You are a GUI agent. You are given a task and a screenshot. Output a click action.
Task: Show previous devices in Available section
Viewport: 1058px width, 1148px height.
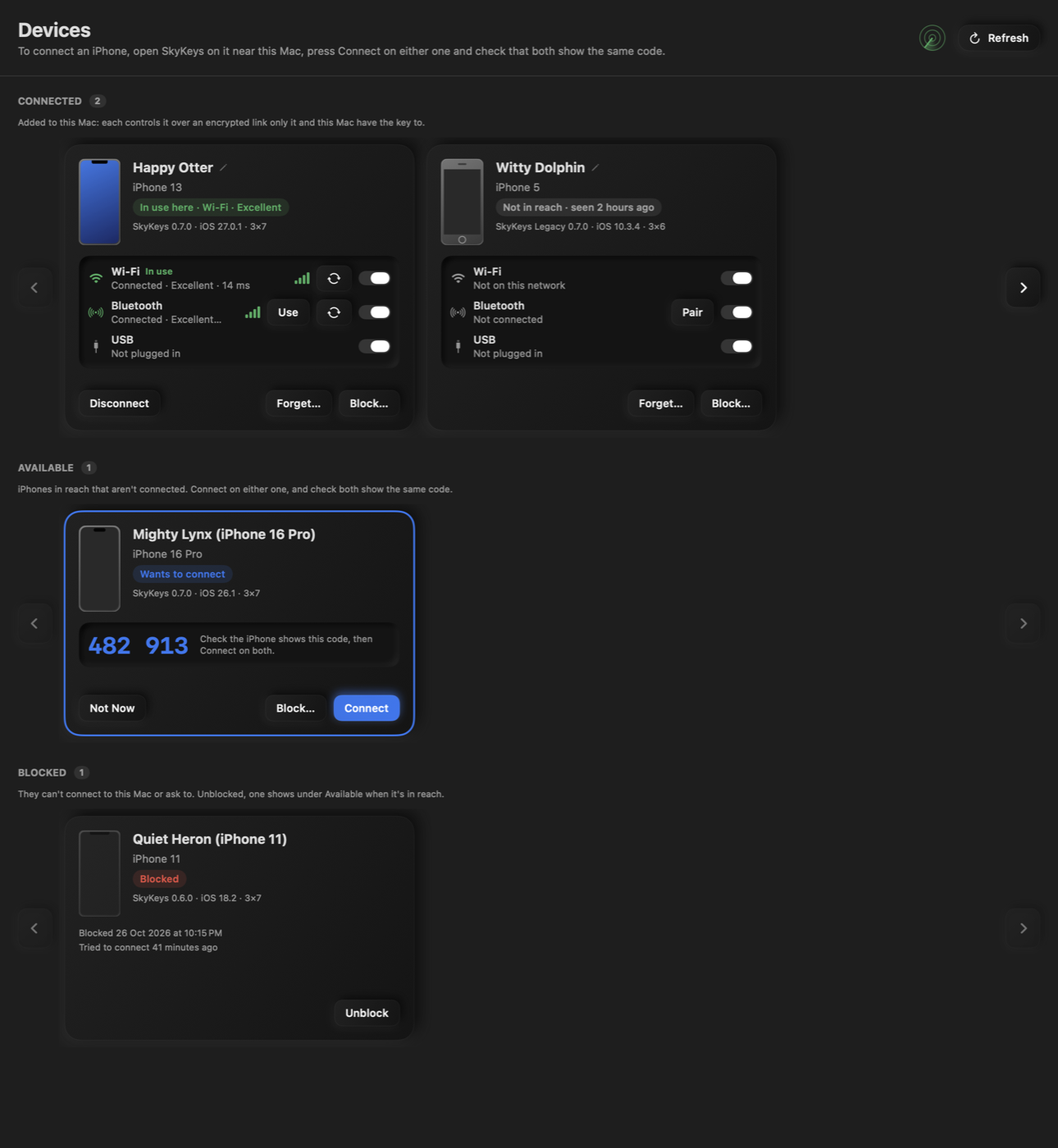pos(34,624)
